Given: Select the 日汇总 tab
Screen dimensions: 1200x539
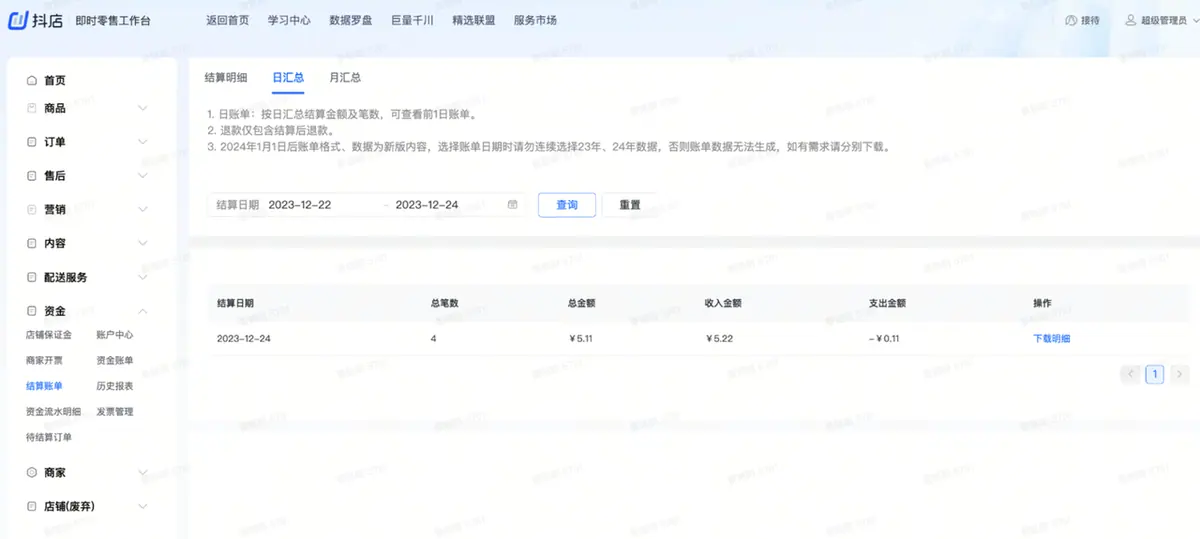Looking at the screenshot, I should (x=288, y=77).
